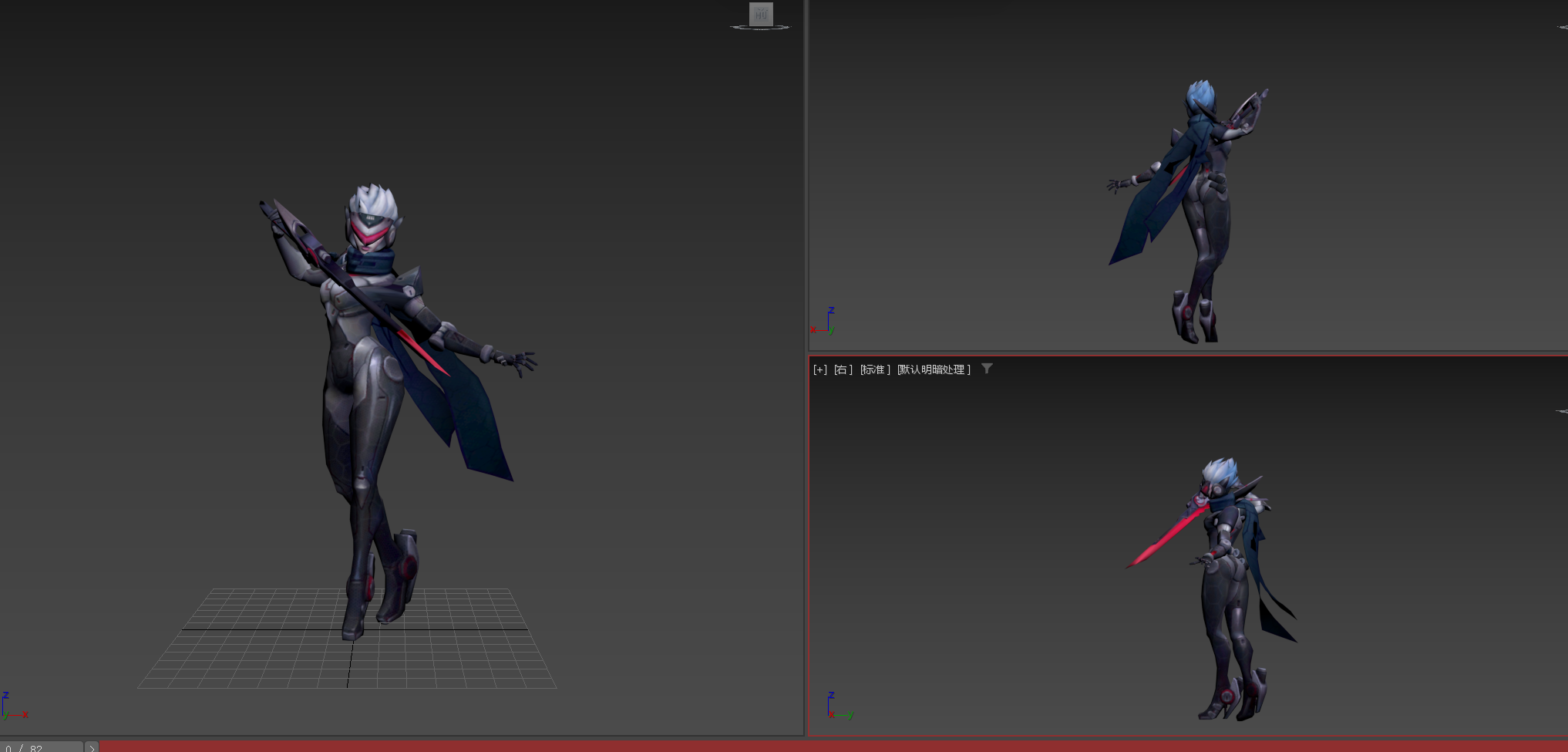Image resolution: width=1568 pixels, height=752 pixels.
Task: Click the ViewCube front face labeled 前
Action: [761, 13]
